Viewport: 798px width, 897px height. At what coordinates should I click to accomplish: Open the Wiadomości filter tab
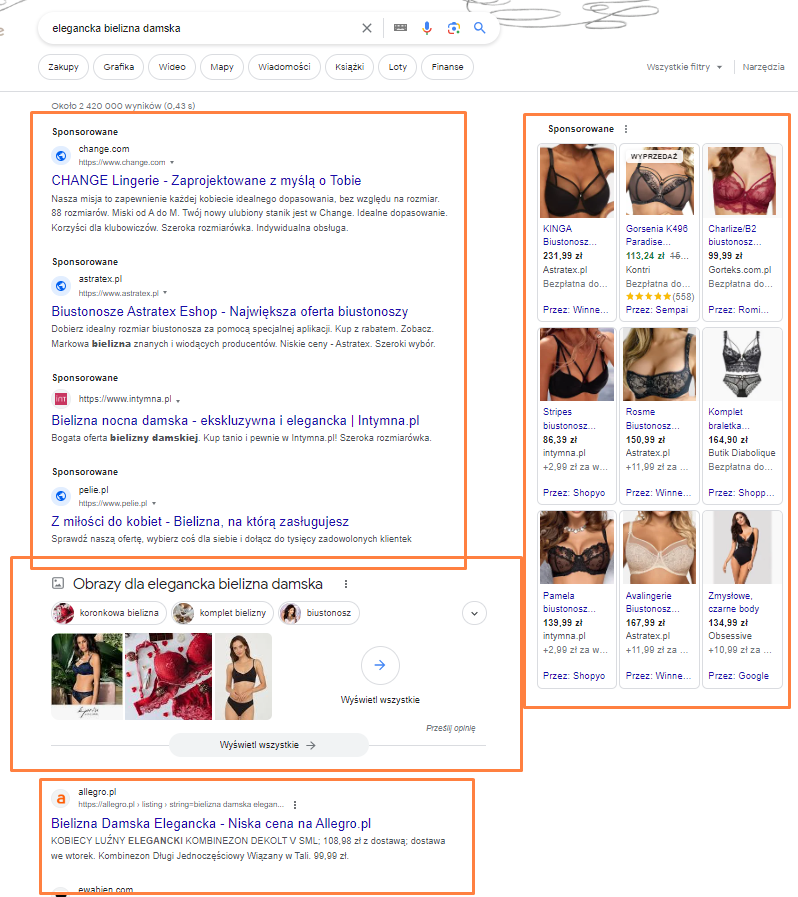click(x=284, y=67)
